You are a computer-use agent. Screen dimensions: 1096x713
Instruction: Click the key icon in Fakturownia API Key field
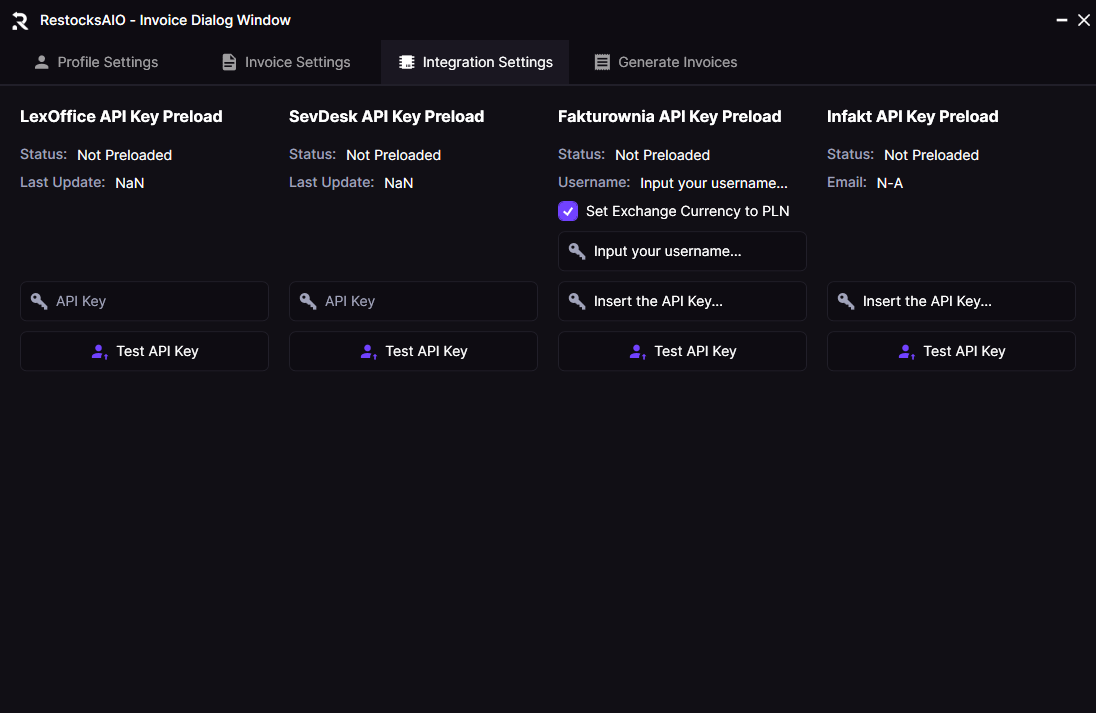(x=577, y=301)
